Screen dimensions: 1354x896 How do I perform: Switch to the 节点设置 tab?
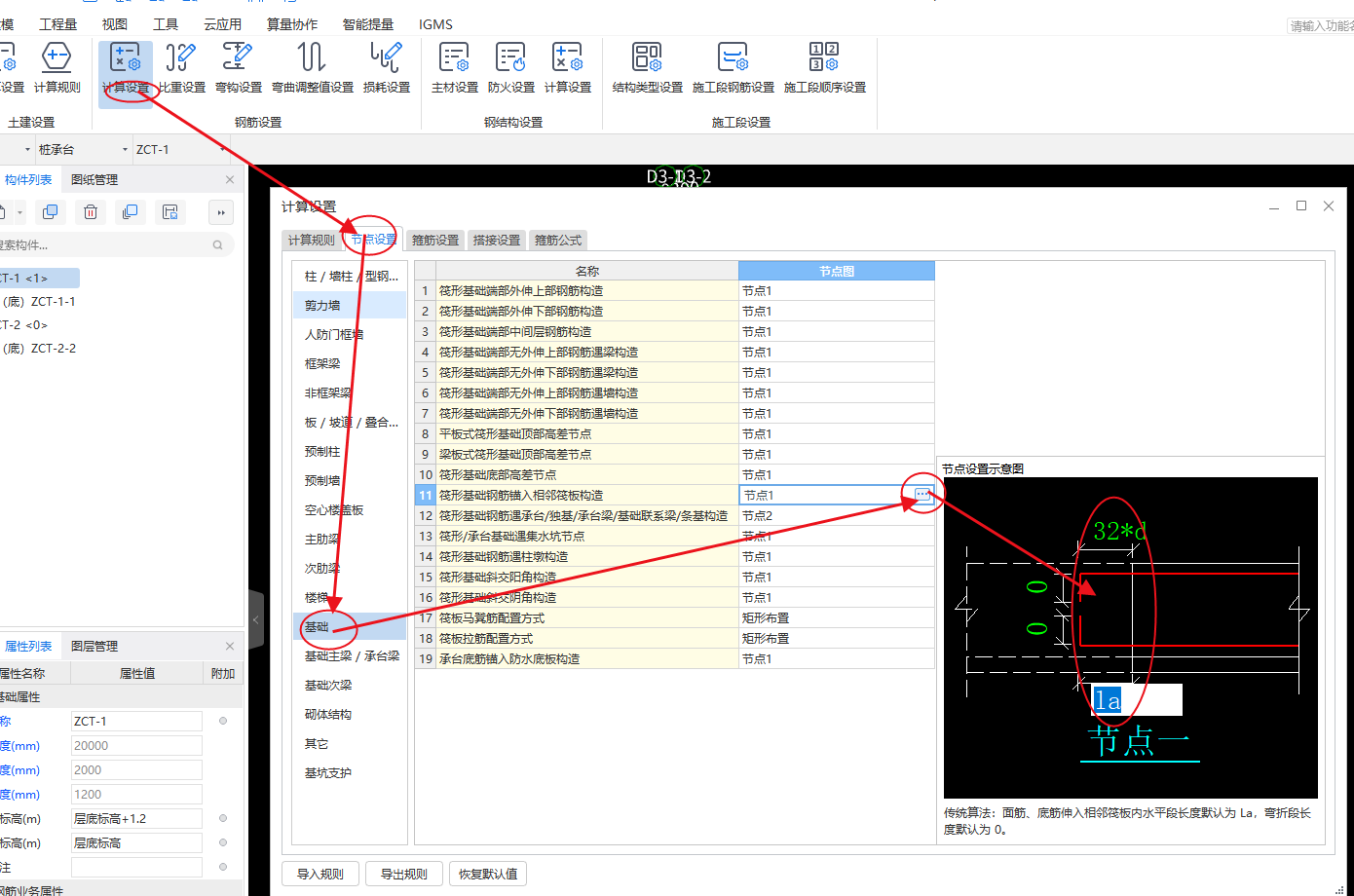click(x=373, y=240)
